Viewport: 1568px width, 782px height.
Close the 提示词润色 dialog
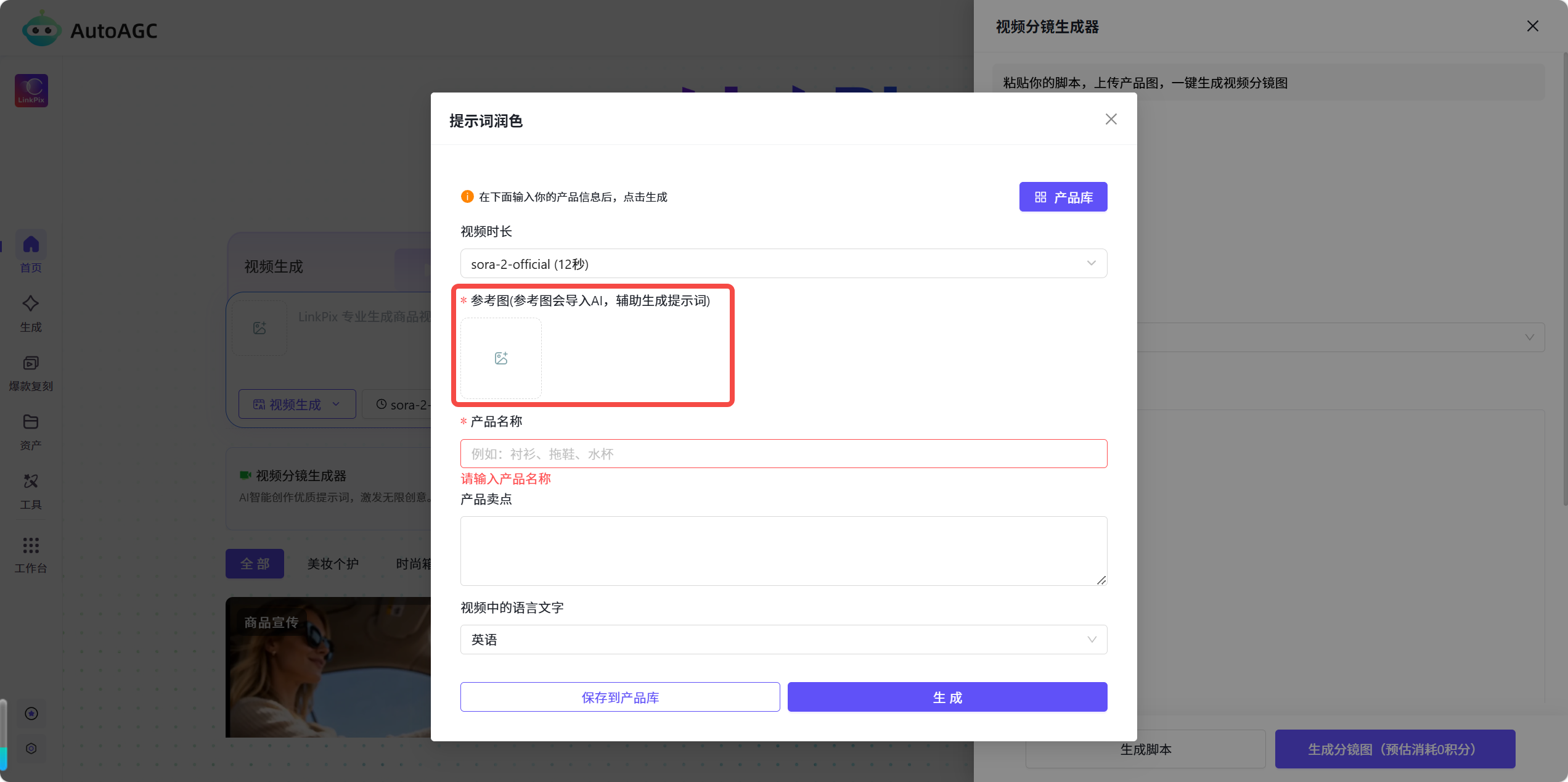coord(1111,119)
